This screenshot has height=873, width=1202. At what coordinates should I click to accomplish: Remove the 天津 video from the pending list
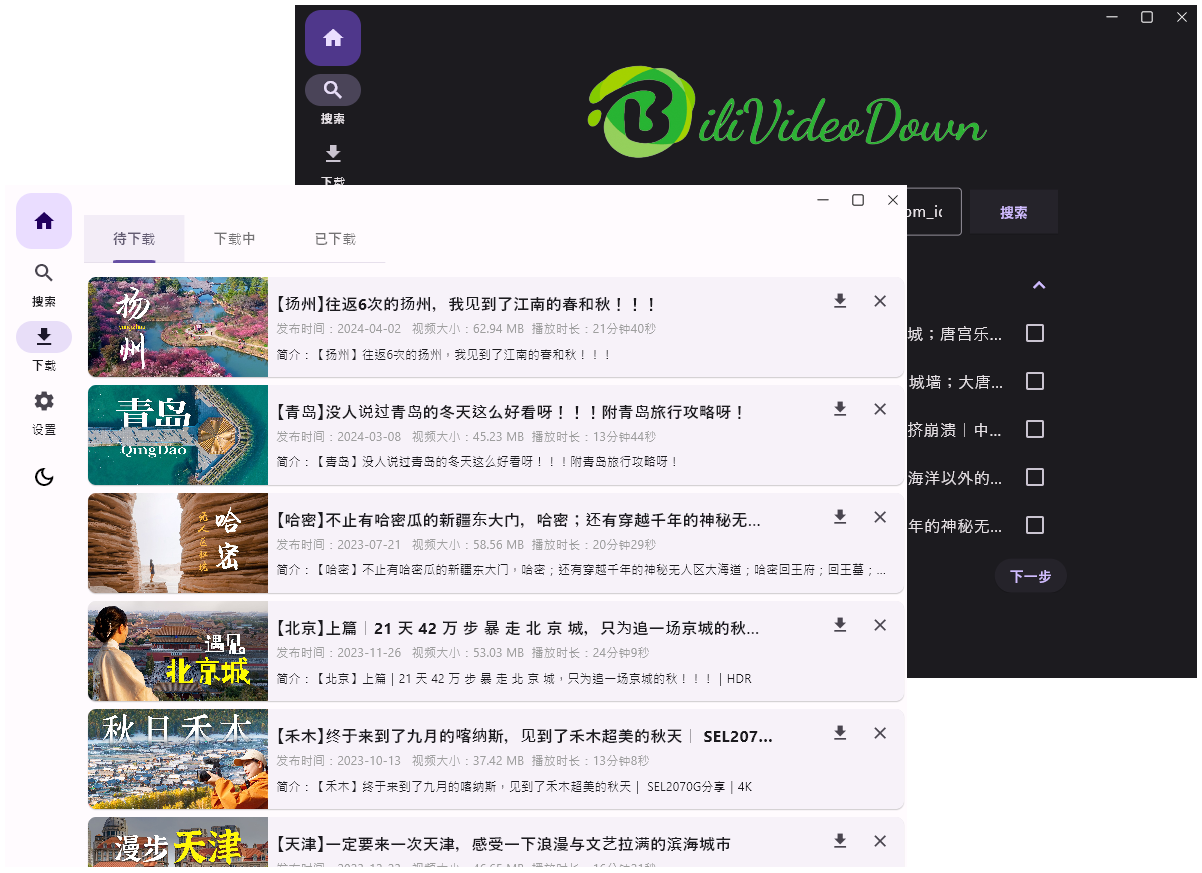[x=880, y=841]
